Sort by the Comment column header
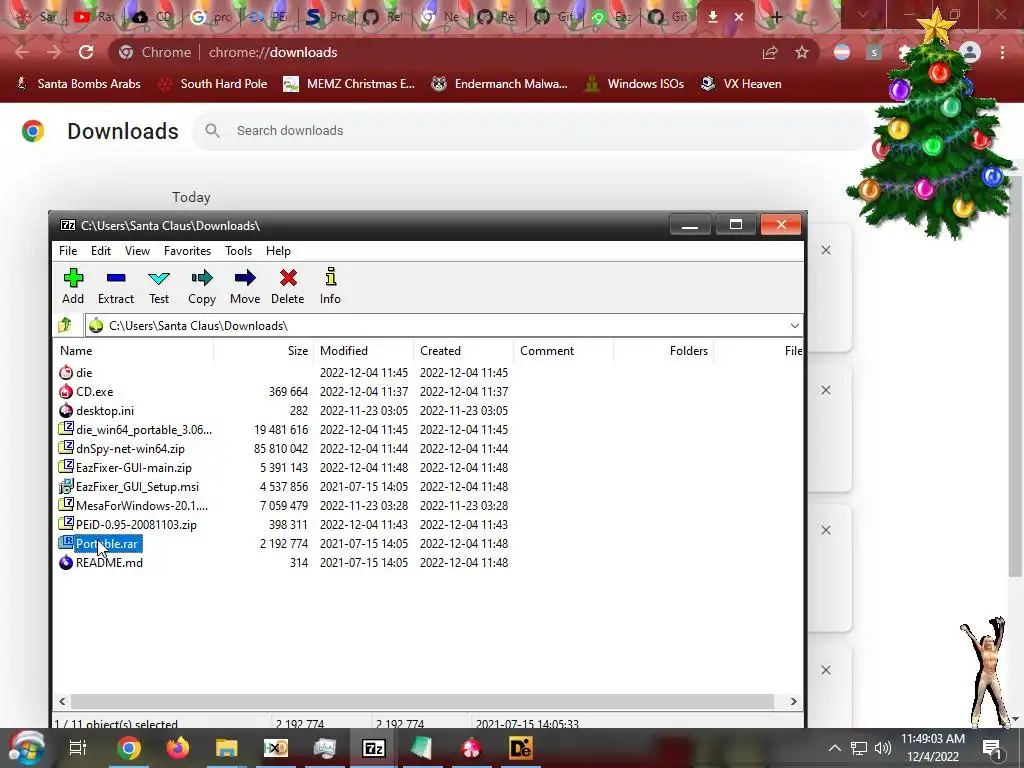 tap(564, 351)
